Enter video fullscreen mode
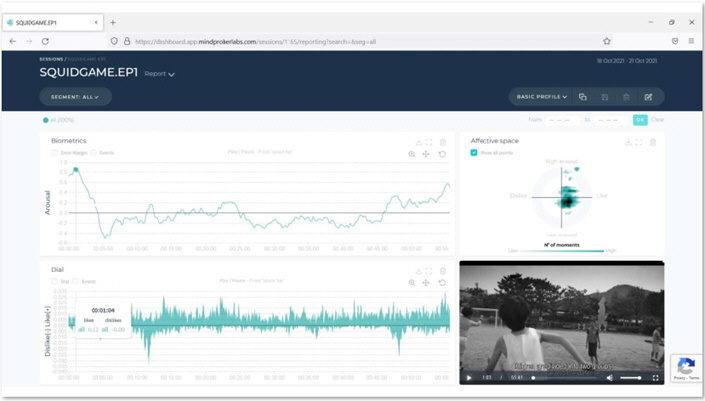The height and width of the screenshot is (401, 705). [656, 378]
